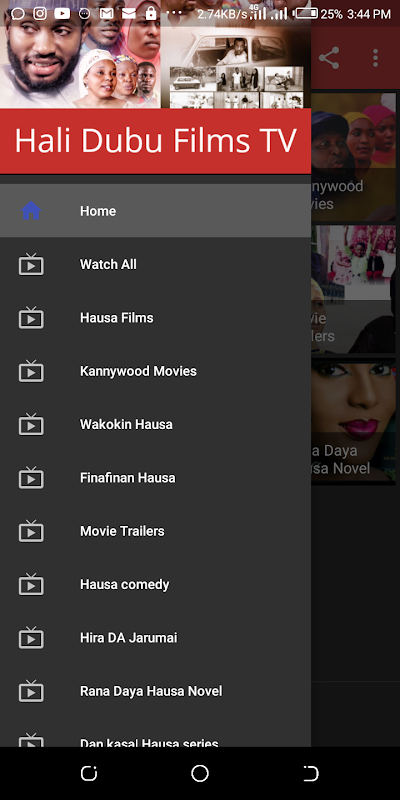This screenshot has height=800, width=400.
Task: Tap the blue Home icon
Action: click(x=31, y=211)
